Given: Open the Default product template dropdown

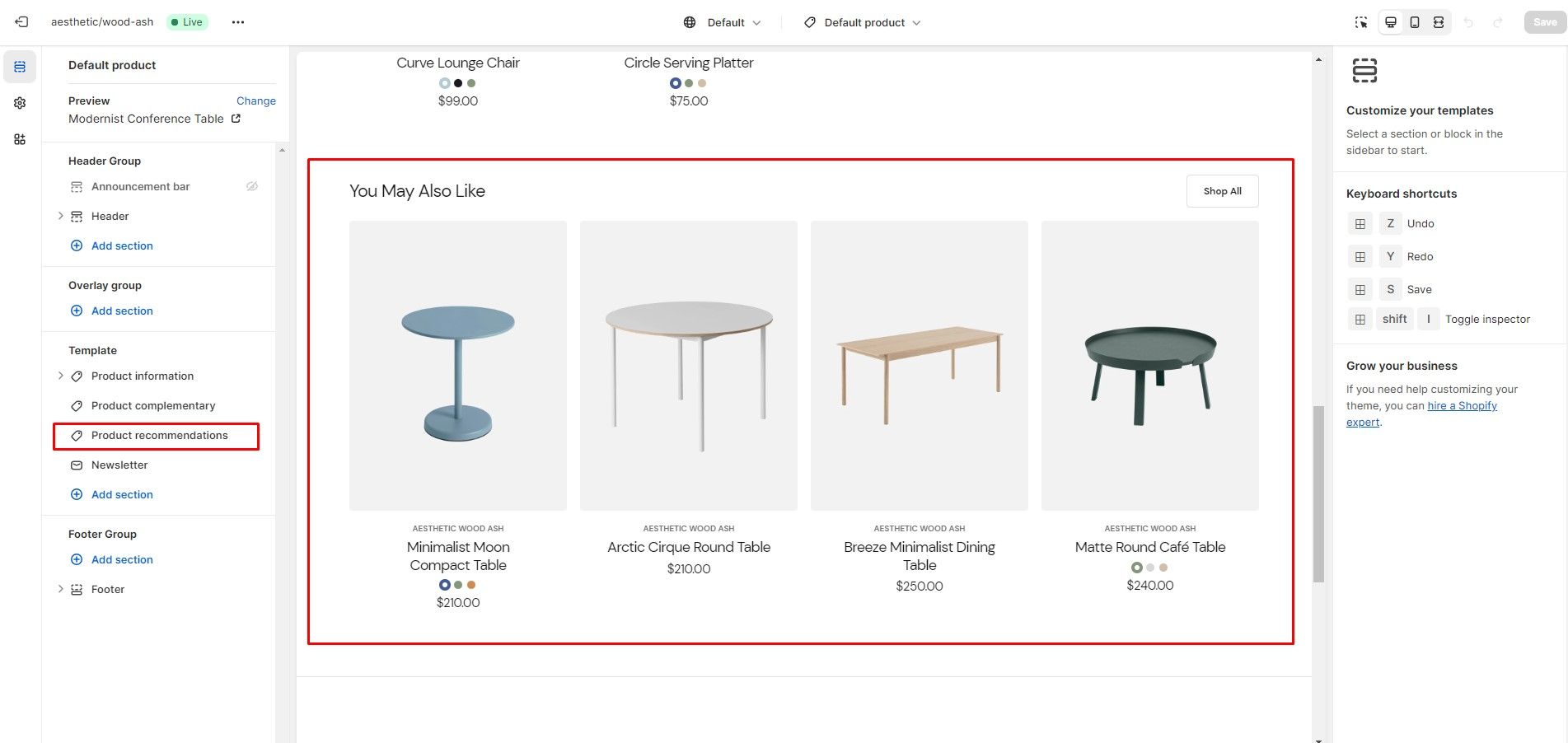Looking at the screenshot, I should 863,22.
